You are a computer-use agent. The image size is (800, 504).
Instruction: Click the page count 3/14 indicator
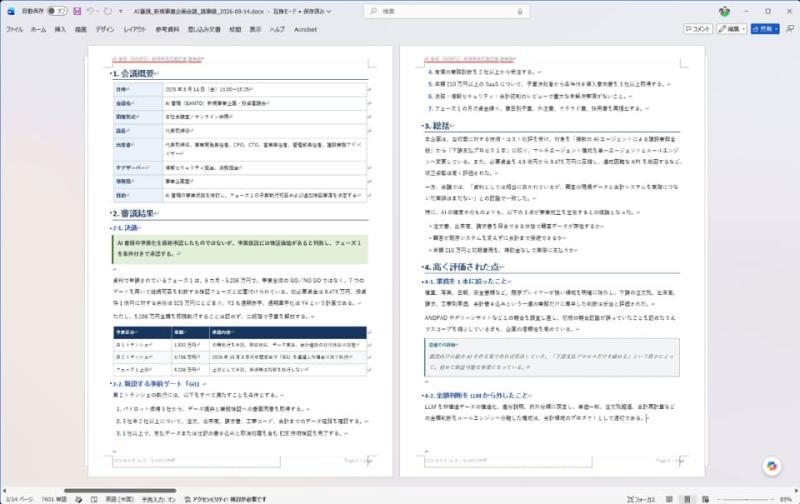[19, 499]
